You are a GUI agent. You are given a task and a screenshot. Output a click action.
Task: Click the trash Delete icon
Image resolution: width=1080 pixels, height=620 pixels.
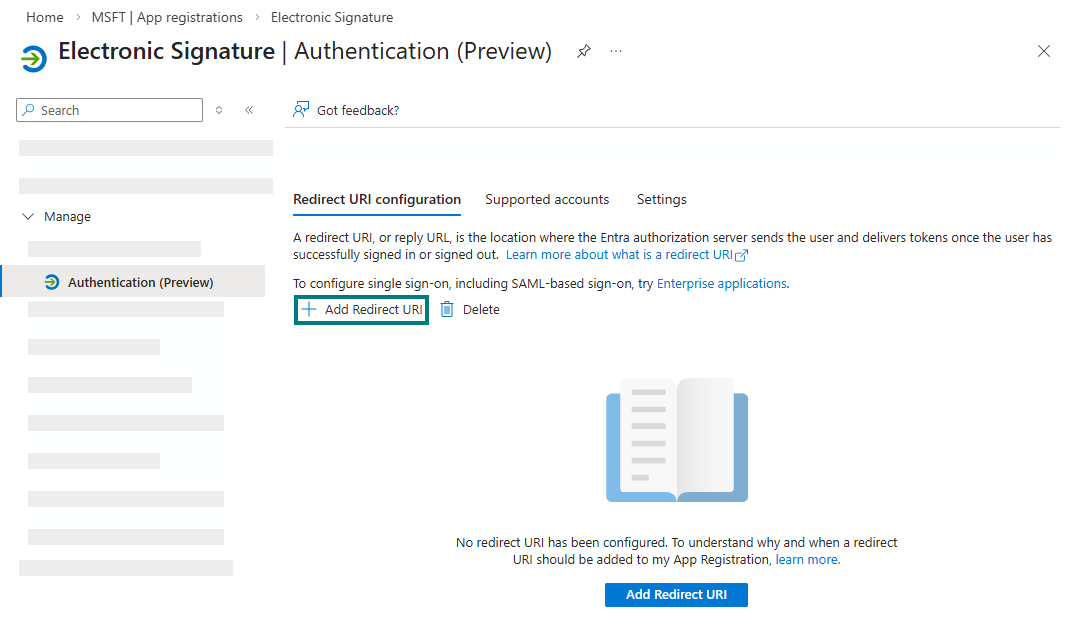coord(447,310)
